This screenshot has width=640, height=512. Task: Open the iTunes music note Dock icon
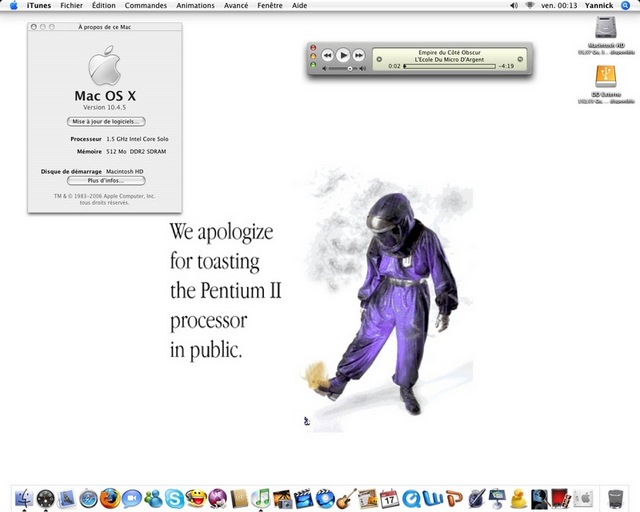[x=261, y=497]
